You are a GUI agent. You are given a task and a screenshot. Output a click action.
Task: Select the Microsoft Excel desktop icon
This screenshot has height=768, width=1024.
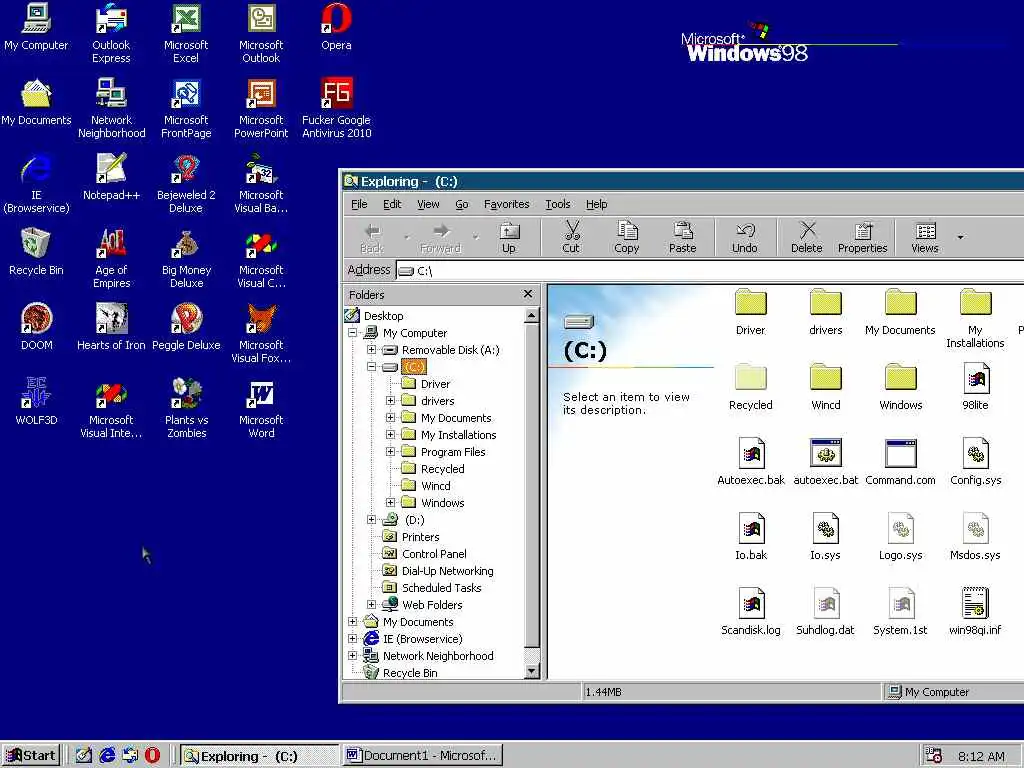pos(186,33)
